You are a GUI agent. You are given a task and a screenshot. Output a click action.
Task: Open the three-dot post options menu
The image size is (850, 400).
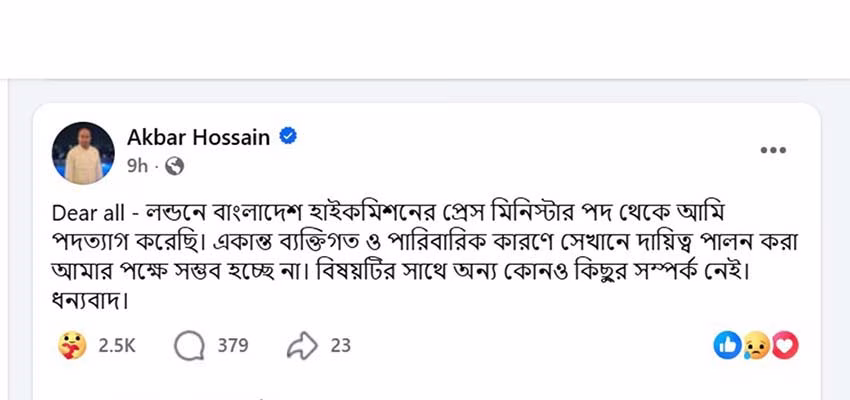[x=773, y=151]
